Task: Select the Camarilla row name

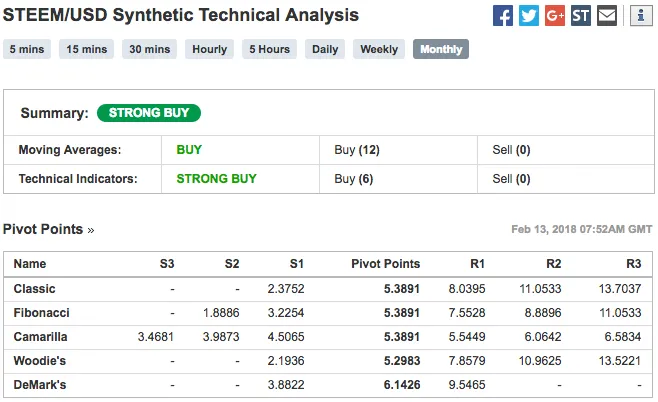Action: [40, 337]
